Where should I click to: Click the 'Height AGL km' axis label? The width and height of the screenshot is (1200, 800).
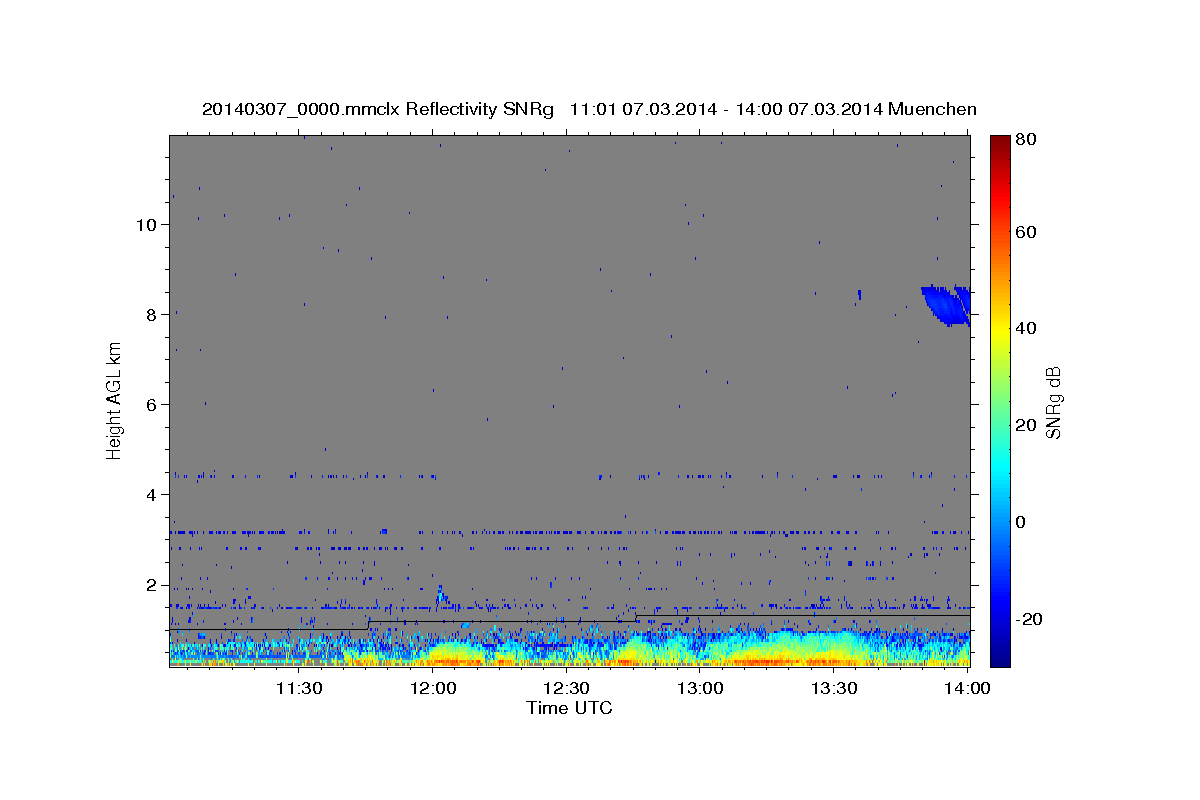tap(114, 400)
